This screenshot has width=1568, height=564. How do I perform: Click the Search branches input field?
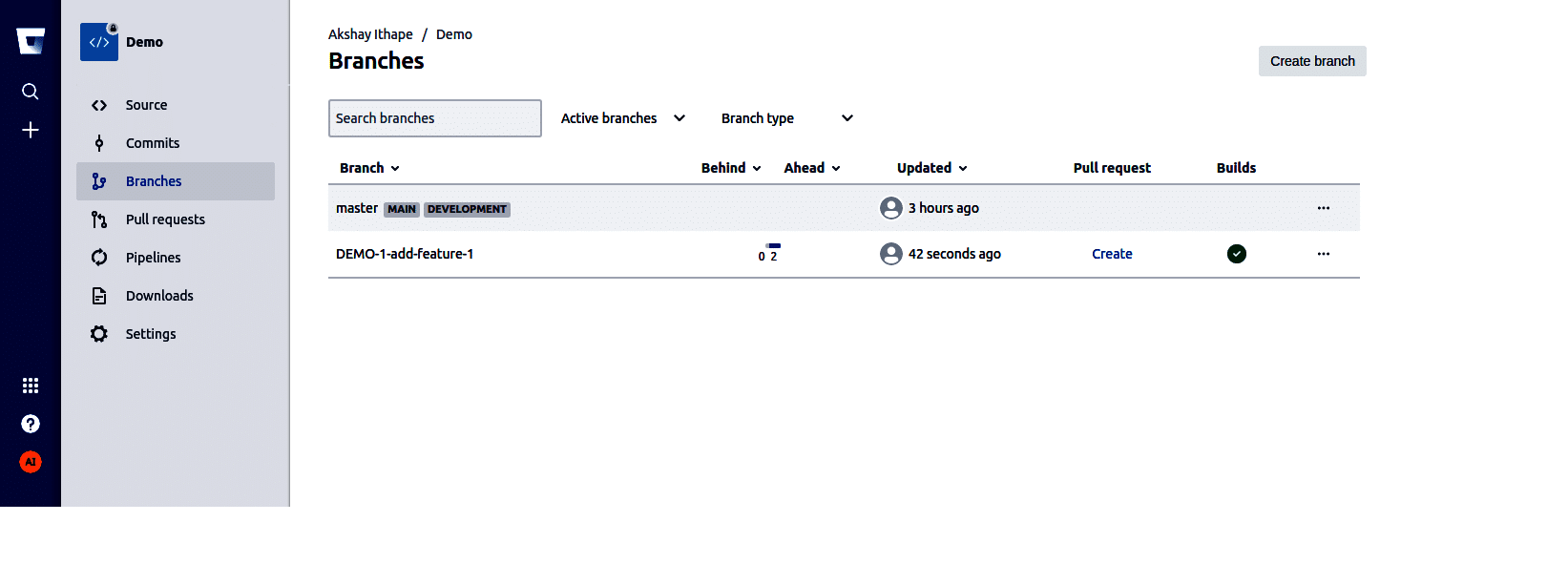[434, 118]
